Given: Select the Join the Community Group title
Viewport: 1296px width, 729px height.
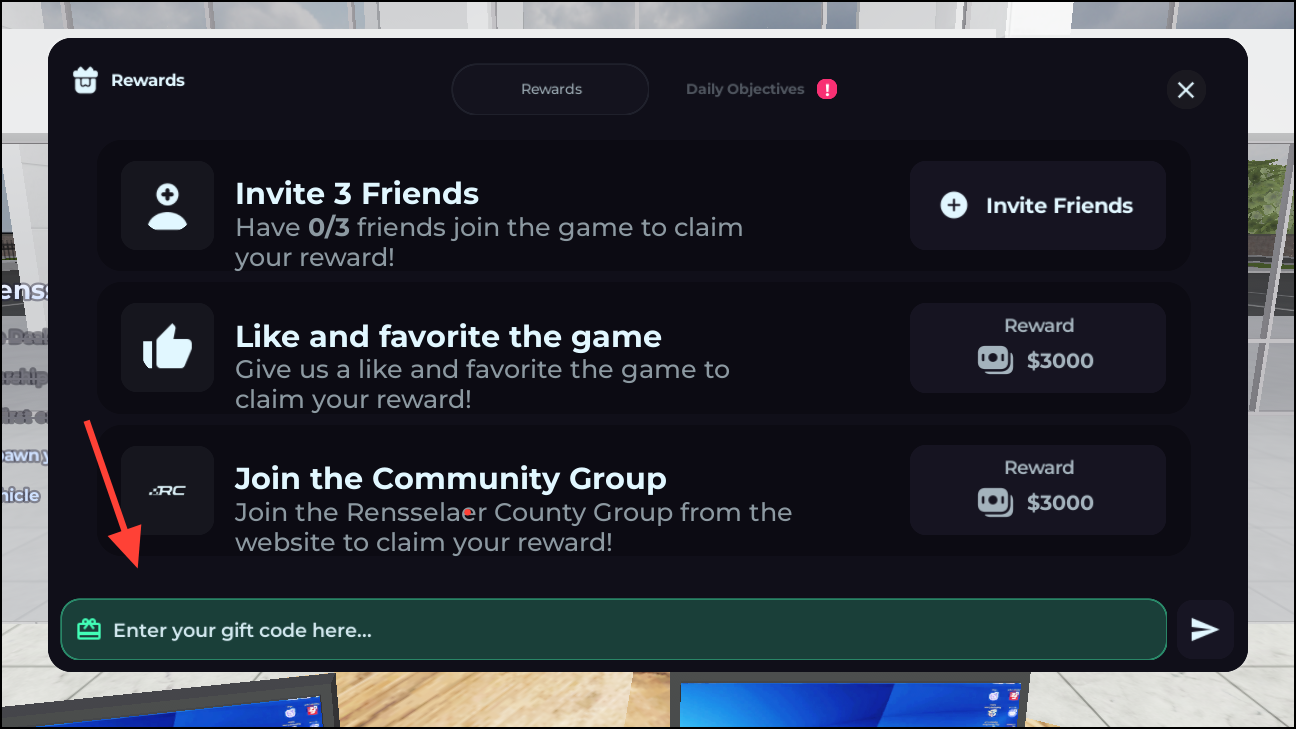Looking at the screenshot, I should pos(451,478).
